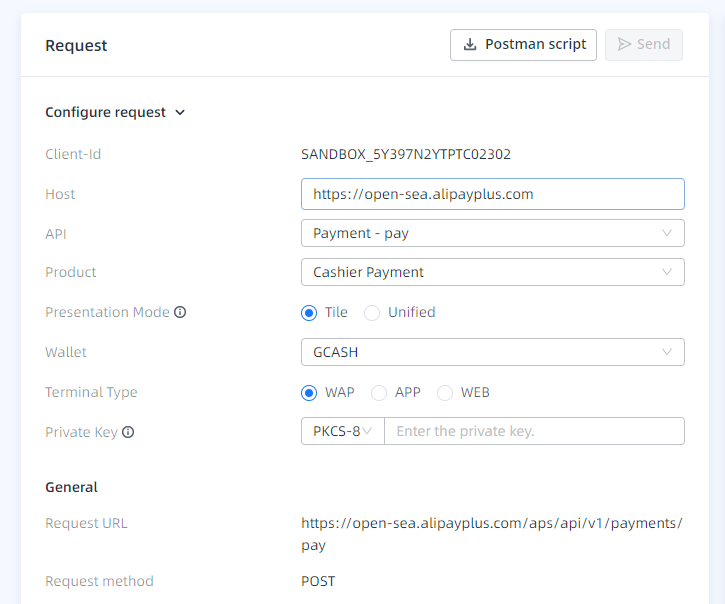Click the Host URL input field

pyautogui.click(x=492, y=194)
